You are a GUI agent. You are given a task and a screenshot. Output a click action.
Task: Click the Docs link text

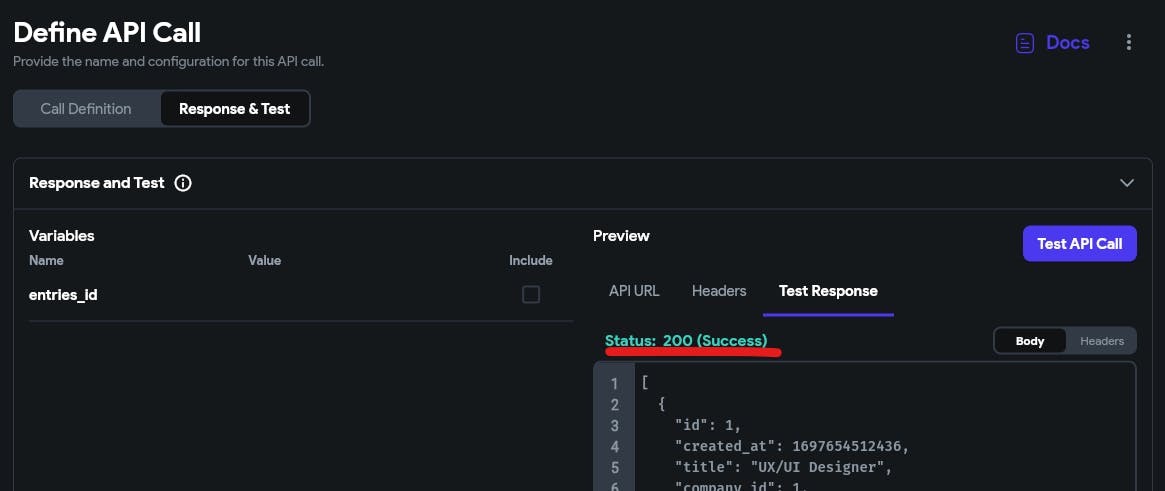pyautogui.click(x=1068, y=43)
